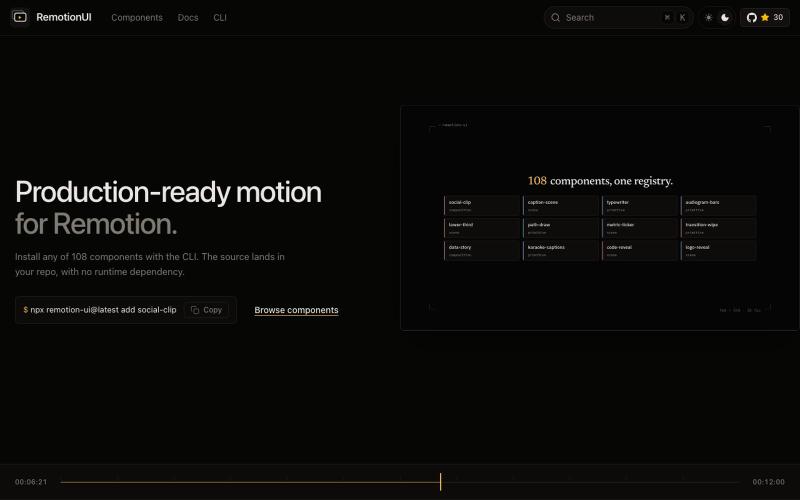This screenshot has width=800, height=500.
Task: Select the code-reveal card in preview
Action: [x=640, y=251]
